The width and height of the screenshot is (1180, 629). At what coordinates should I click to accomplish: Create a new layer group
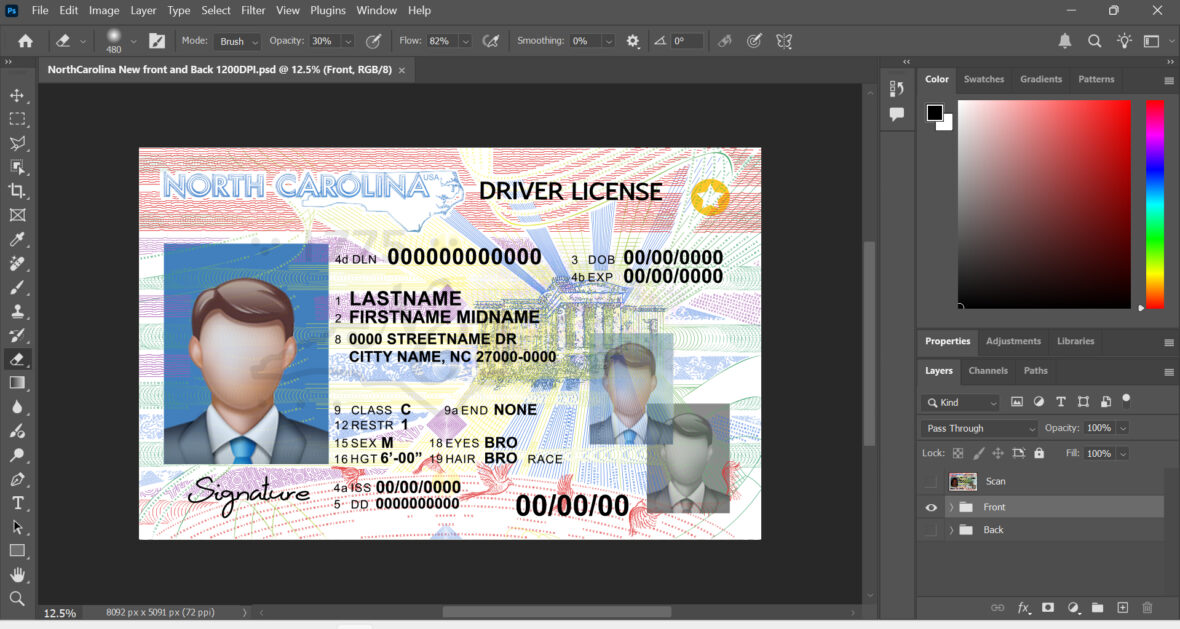pos(1097,607)
